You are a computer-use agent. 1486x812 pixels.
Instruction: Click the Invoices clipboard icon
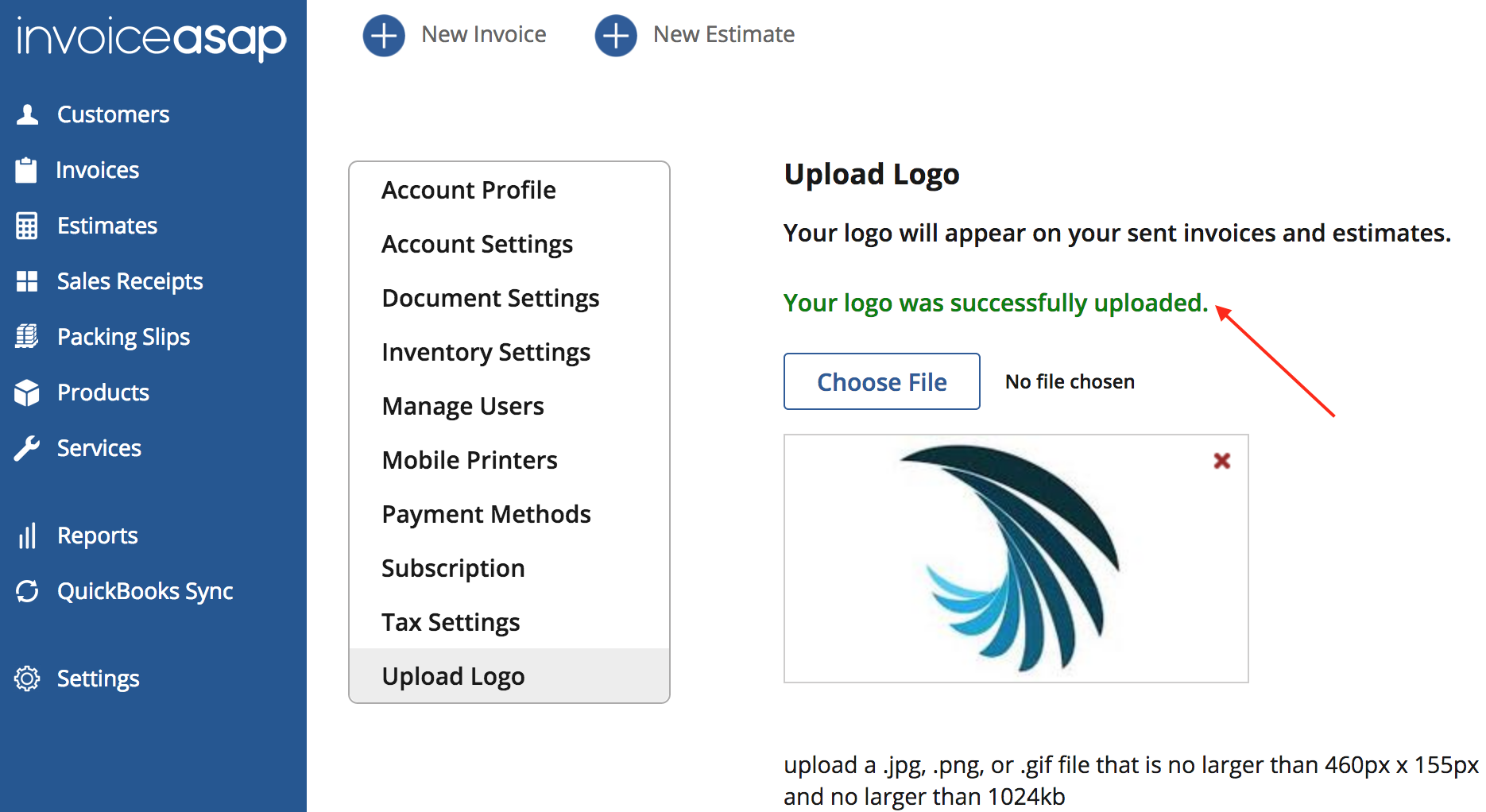coord(26,170)
